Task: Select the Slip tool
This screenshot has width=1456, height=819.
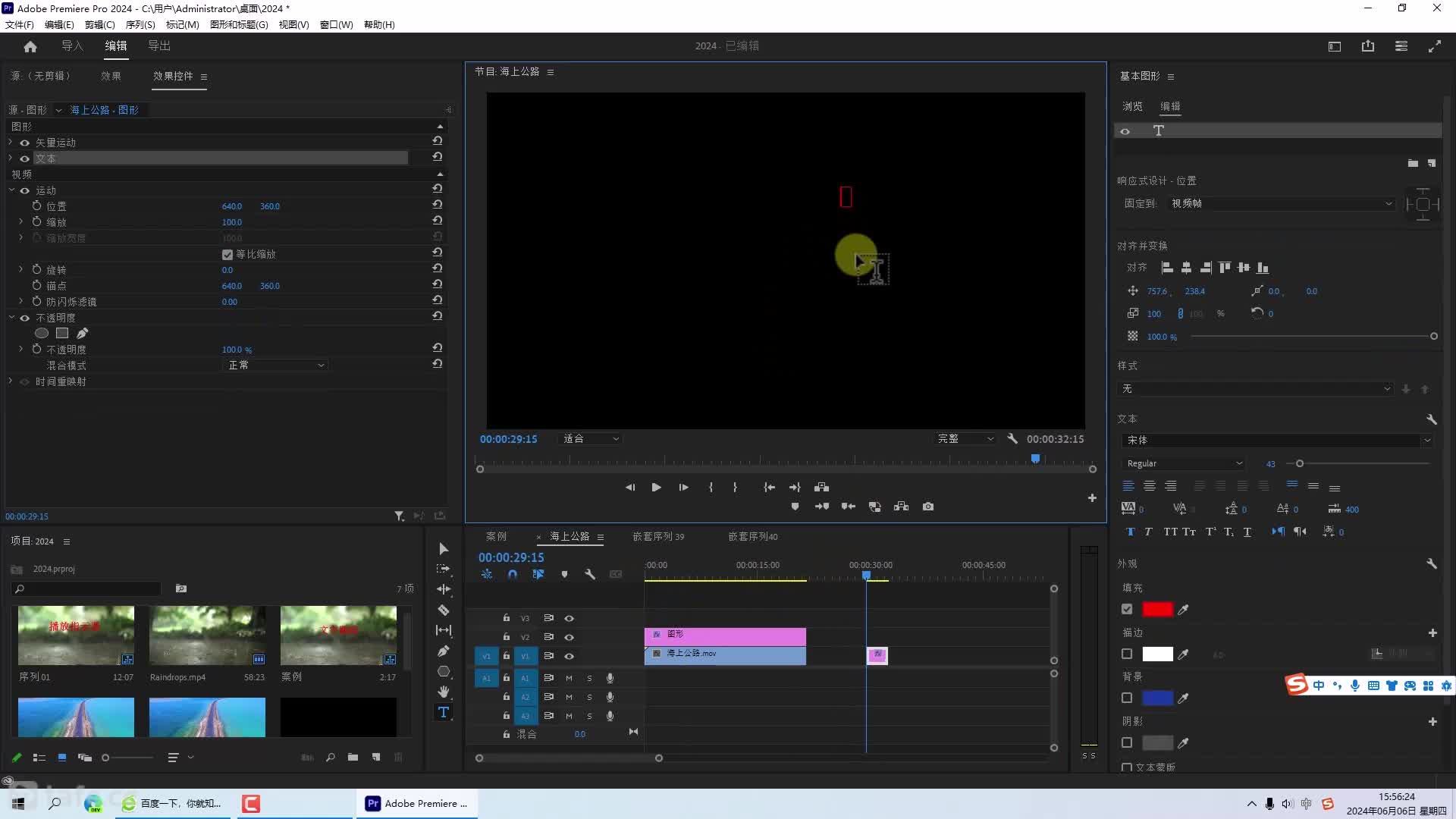Action: pos(444,630)
